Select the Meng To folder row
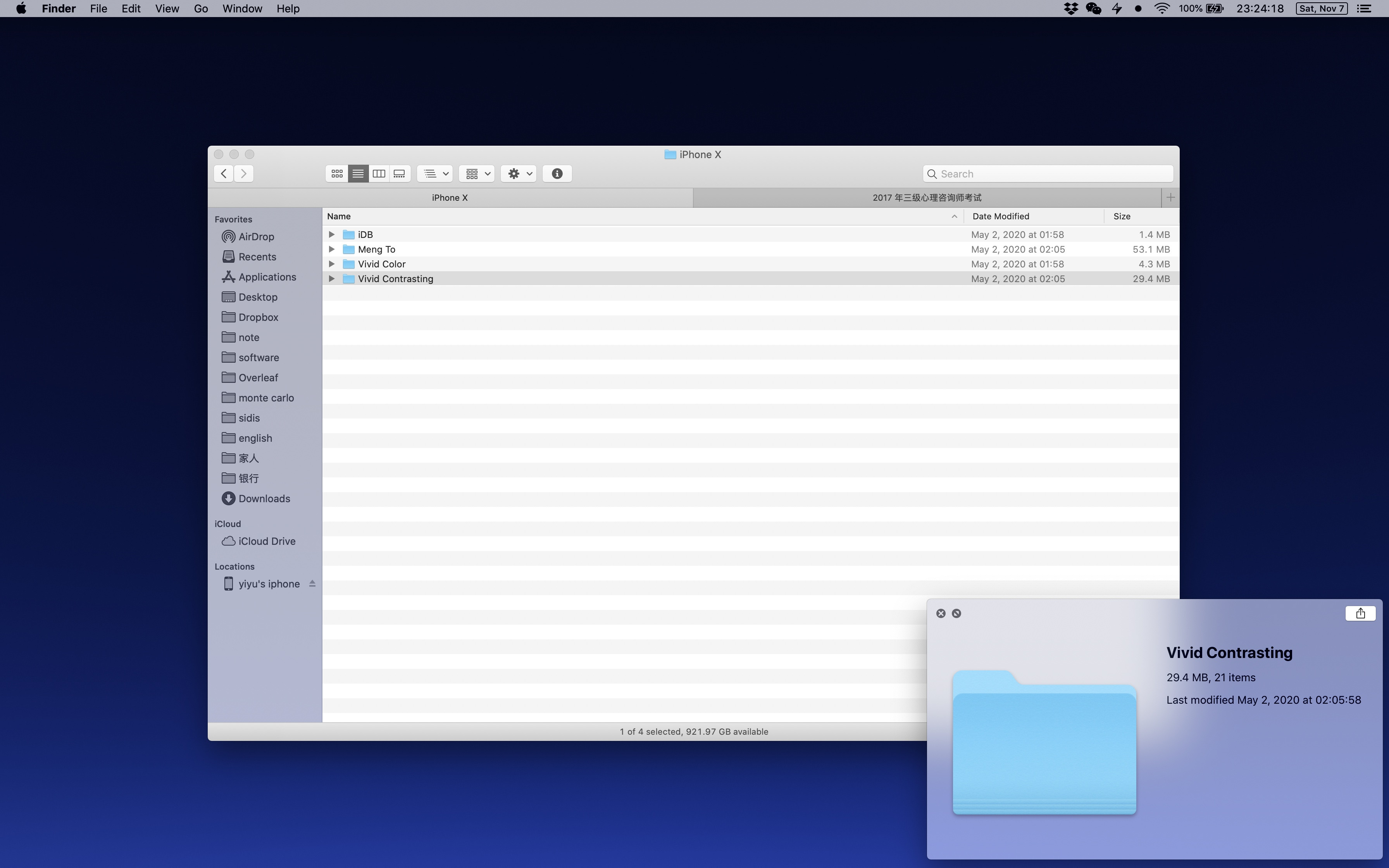Image resolution: width=1389 pixels, height=868 pixels. click(x=751, y=249)
